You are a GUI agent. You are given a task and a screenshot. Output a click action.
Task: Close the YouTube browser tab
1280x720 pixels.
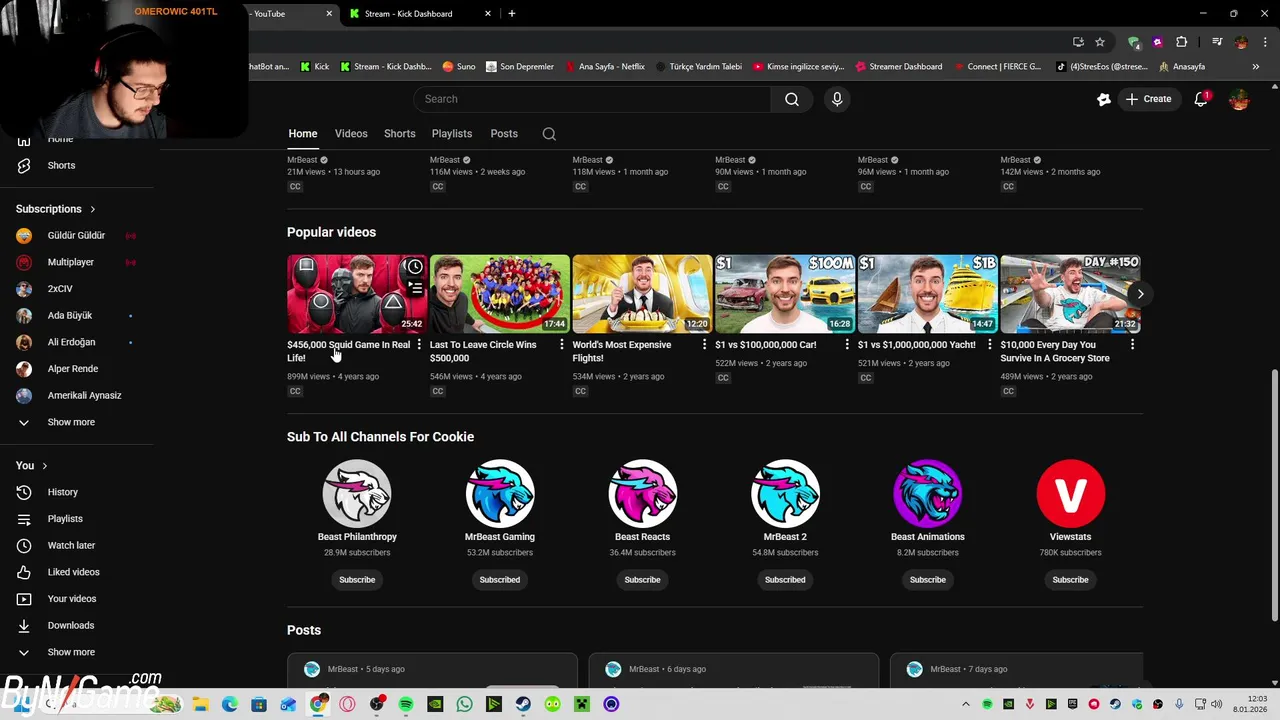click(x=329, y=14)
